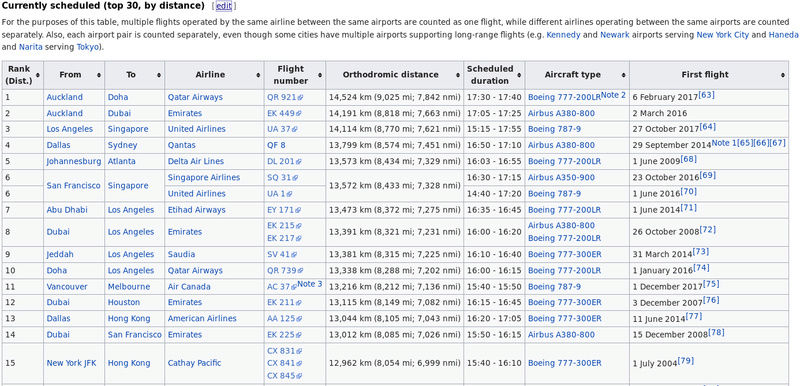800x386 pixels.
Task: Open the Singapore Airlines link
Action: tap(204, 177)
